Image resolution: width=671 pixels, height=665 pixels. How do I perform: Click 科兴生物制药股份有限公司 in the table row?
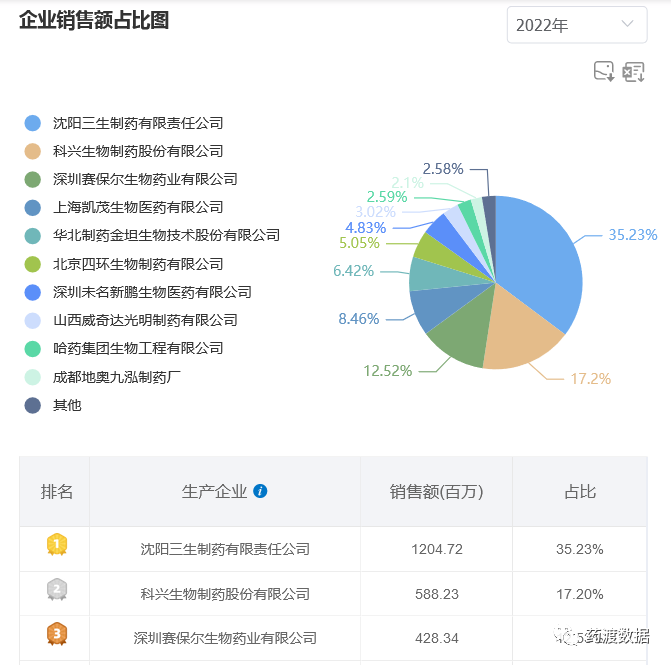point(225,594)
